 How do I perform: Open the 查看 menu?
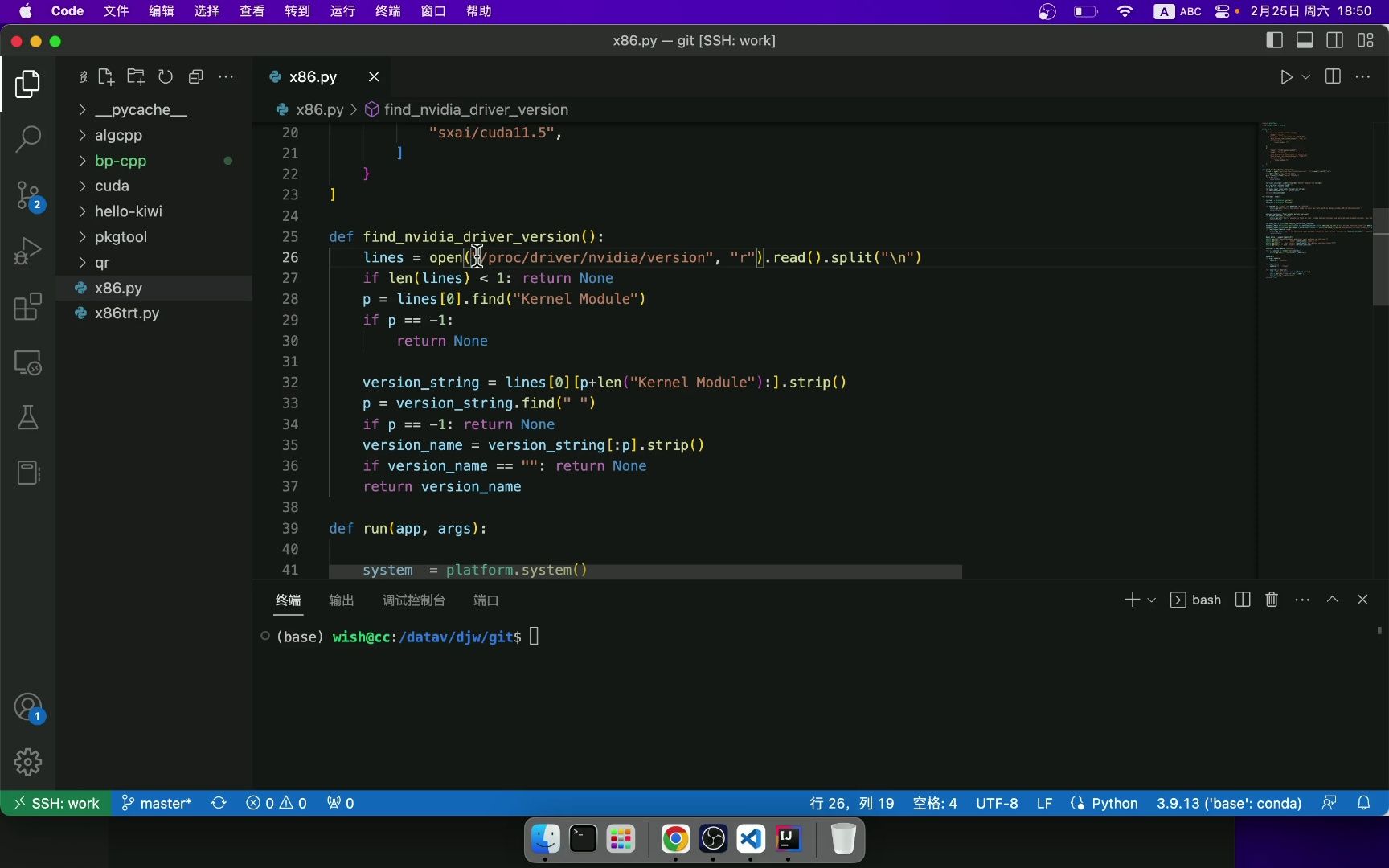252,11
